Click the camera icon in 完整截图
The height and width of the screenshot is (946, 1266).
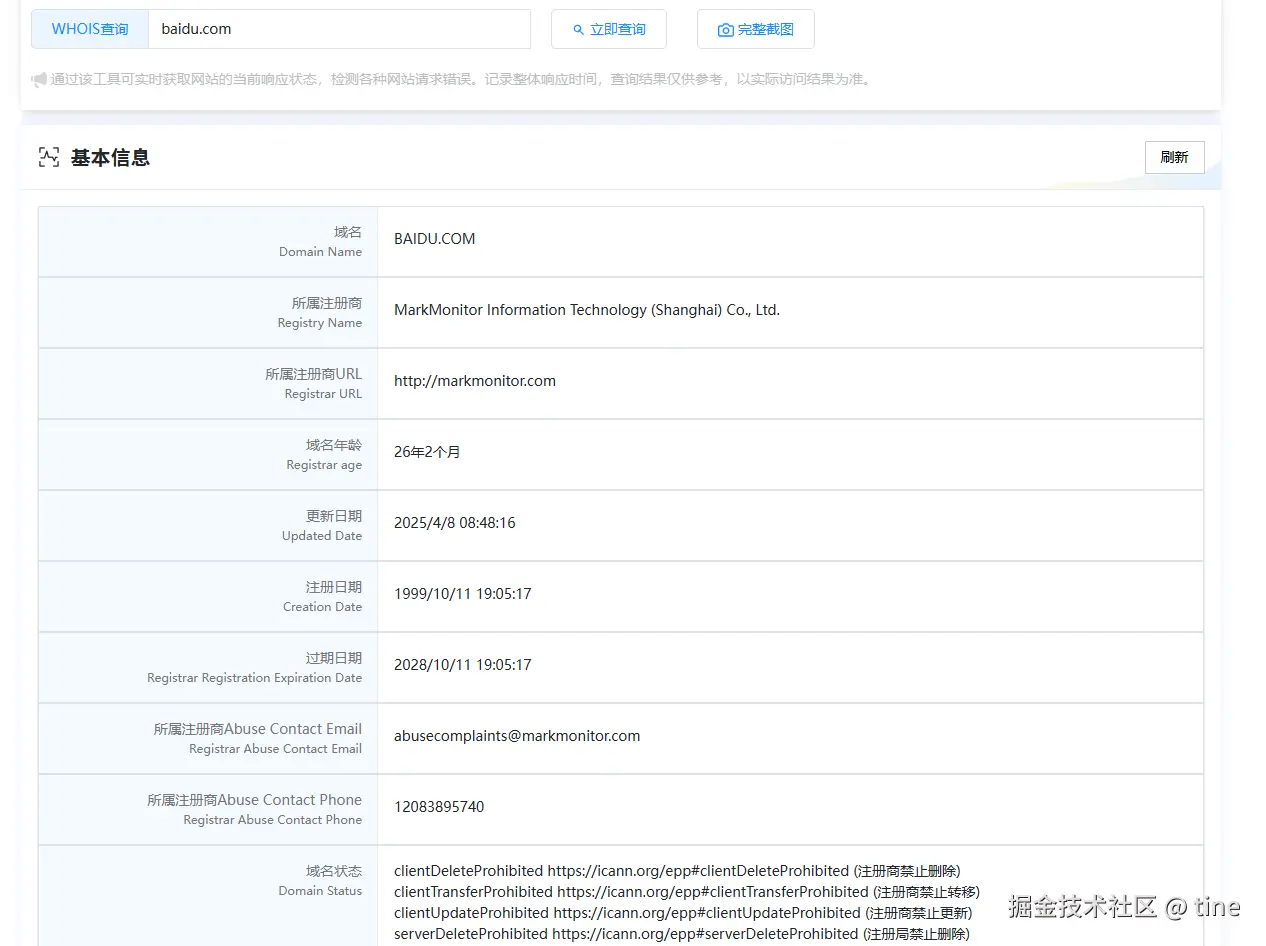click(x=726, y=30)
